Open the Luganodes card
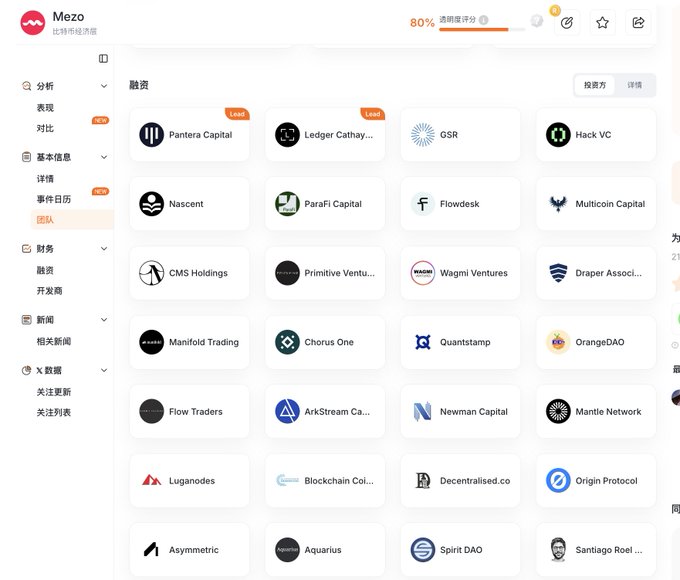 (x=190, y=480)
